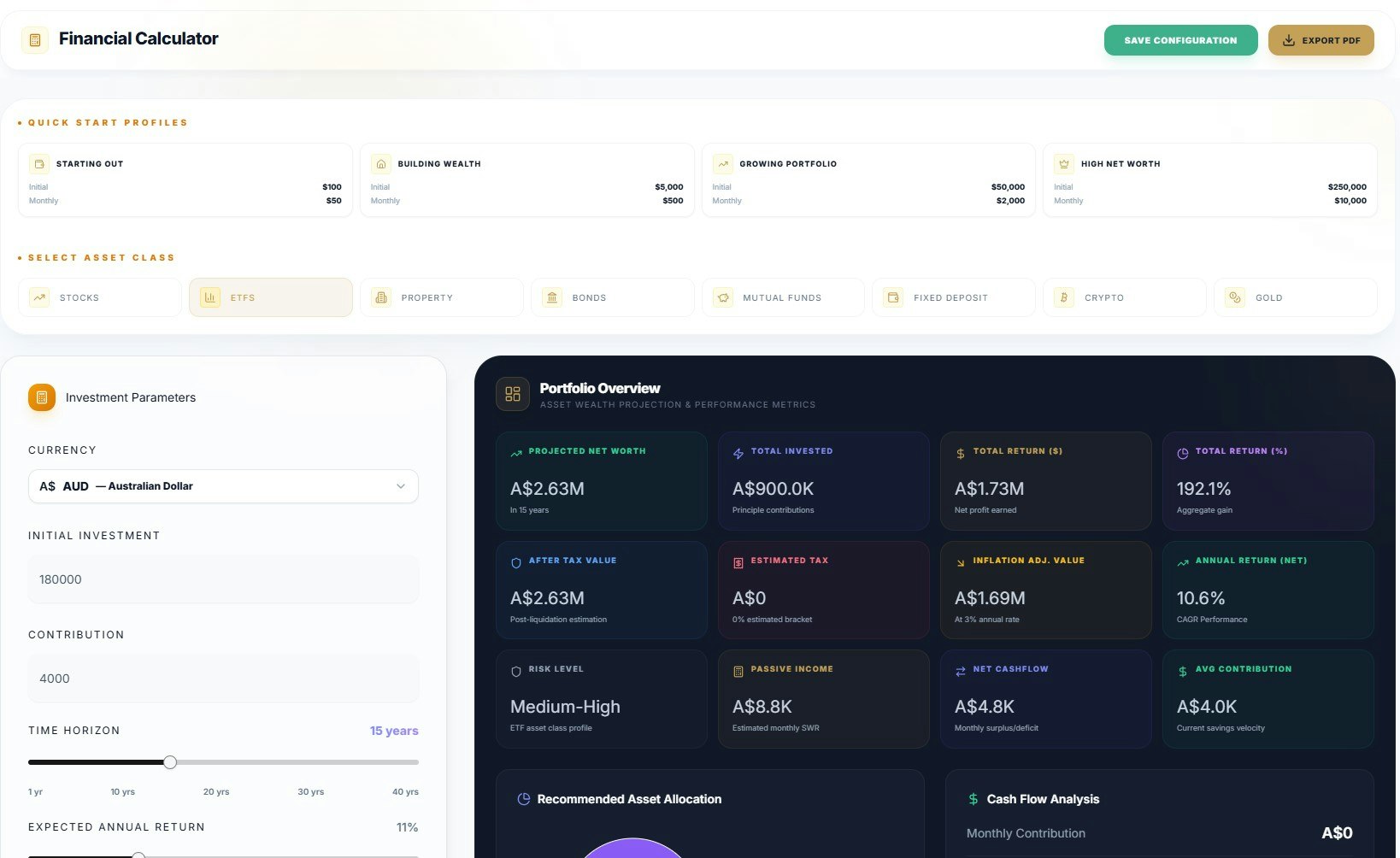
Task: Click the Gold coins icon
Action: tap(1235, 297)
